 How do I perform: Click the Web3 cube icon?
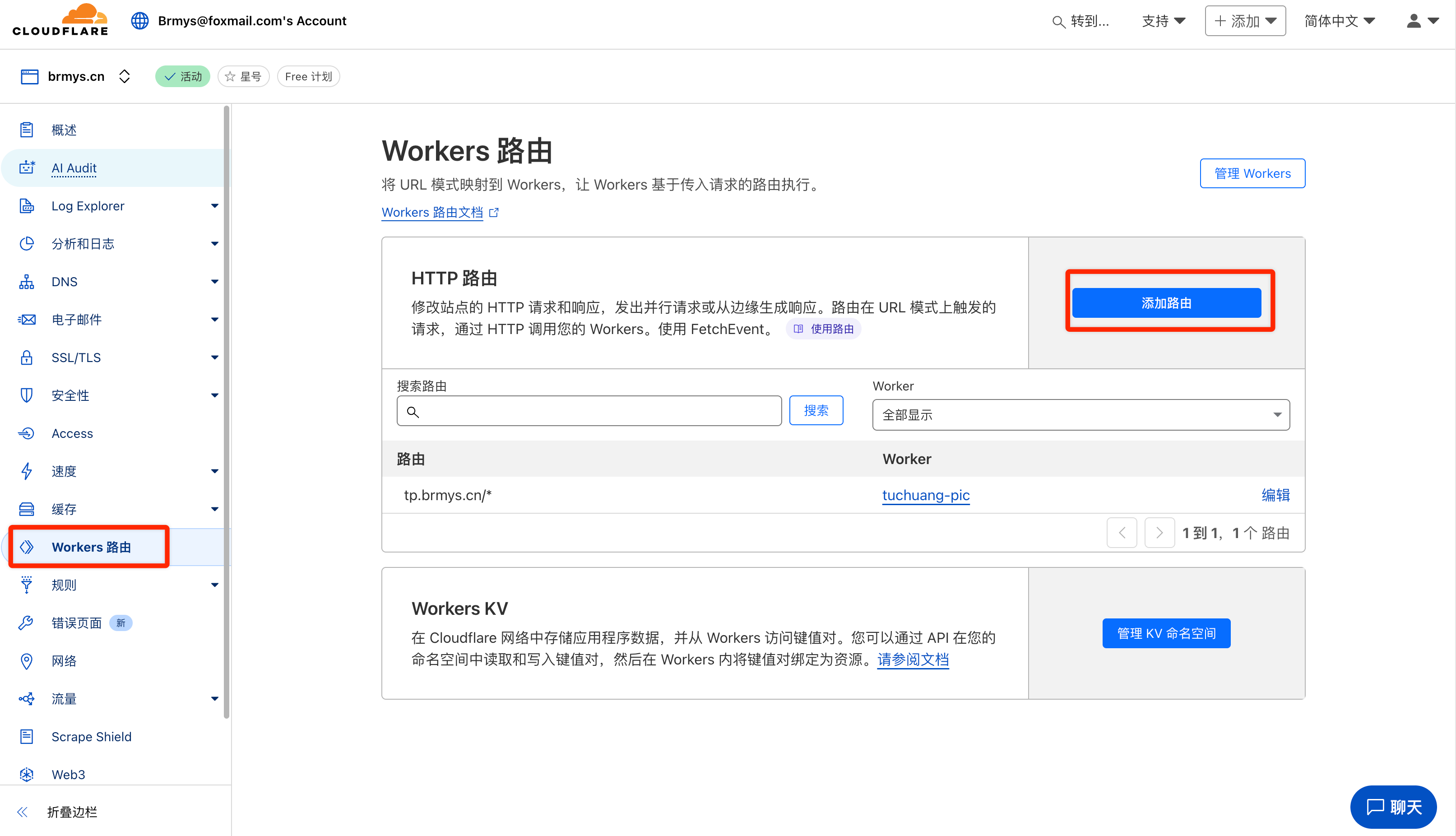click(26, 774)
